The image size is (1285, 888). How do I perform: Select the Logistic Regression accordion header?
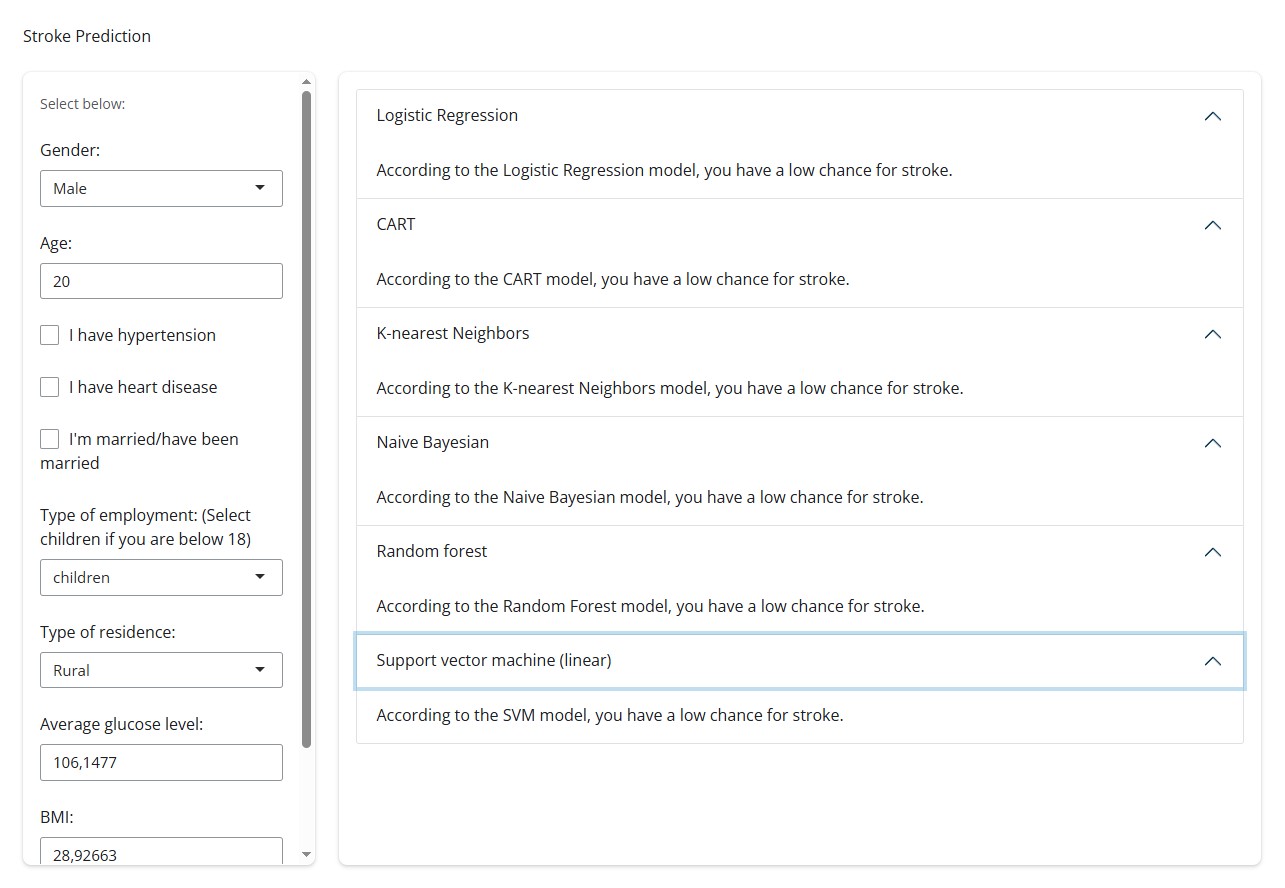[x=447, y=116]
